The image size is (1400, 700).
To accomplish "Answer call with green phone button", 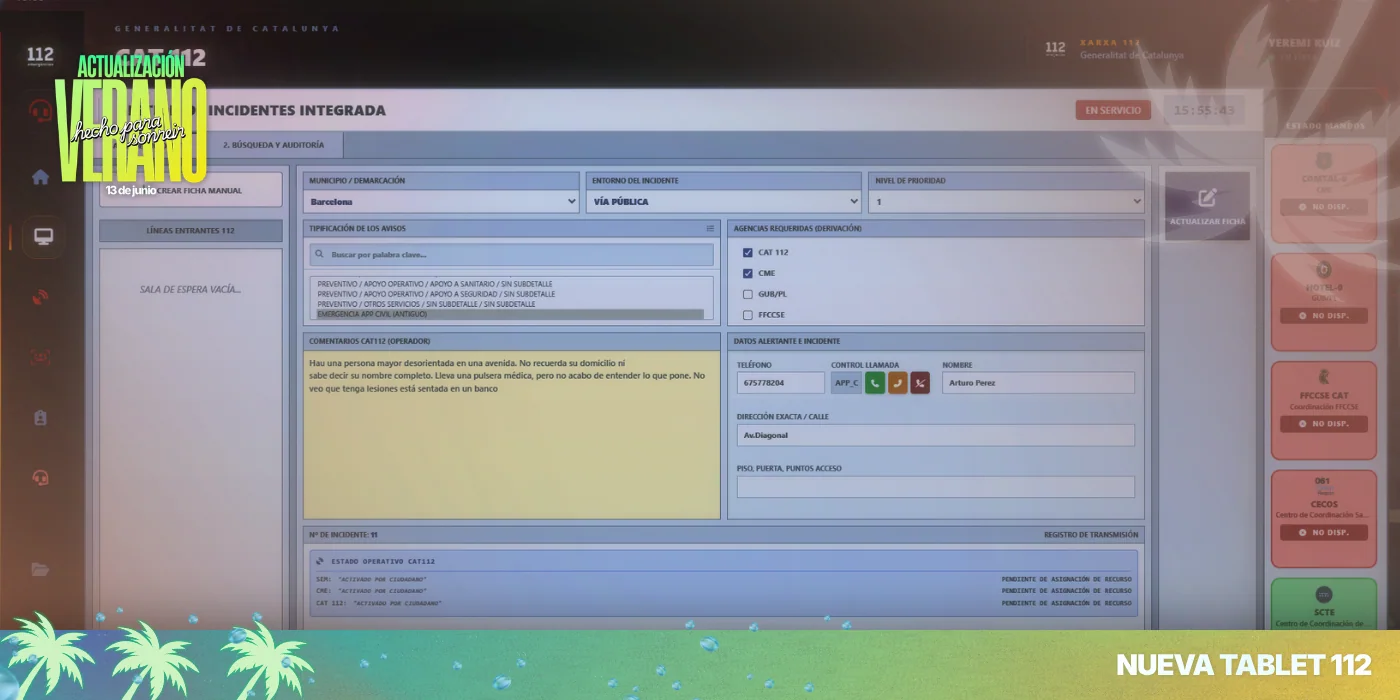I will pyautogui.click(x=875, y=383).
